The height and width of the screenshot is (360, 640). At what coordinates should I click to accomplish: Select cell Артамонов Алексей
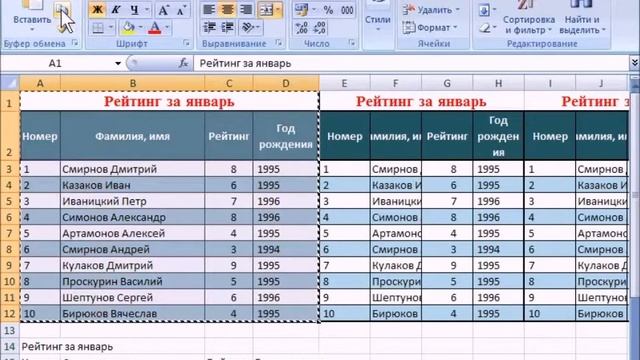(x=133, y=233)
